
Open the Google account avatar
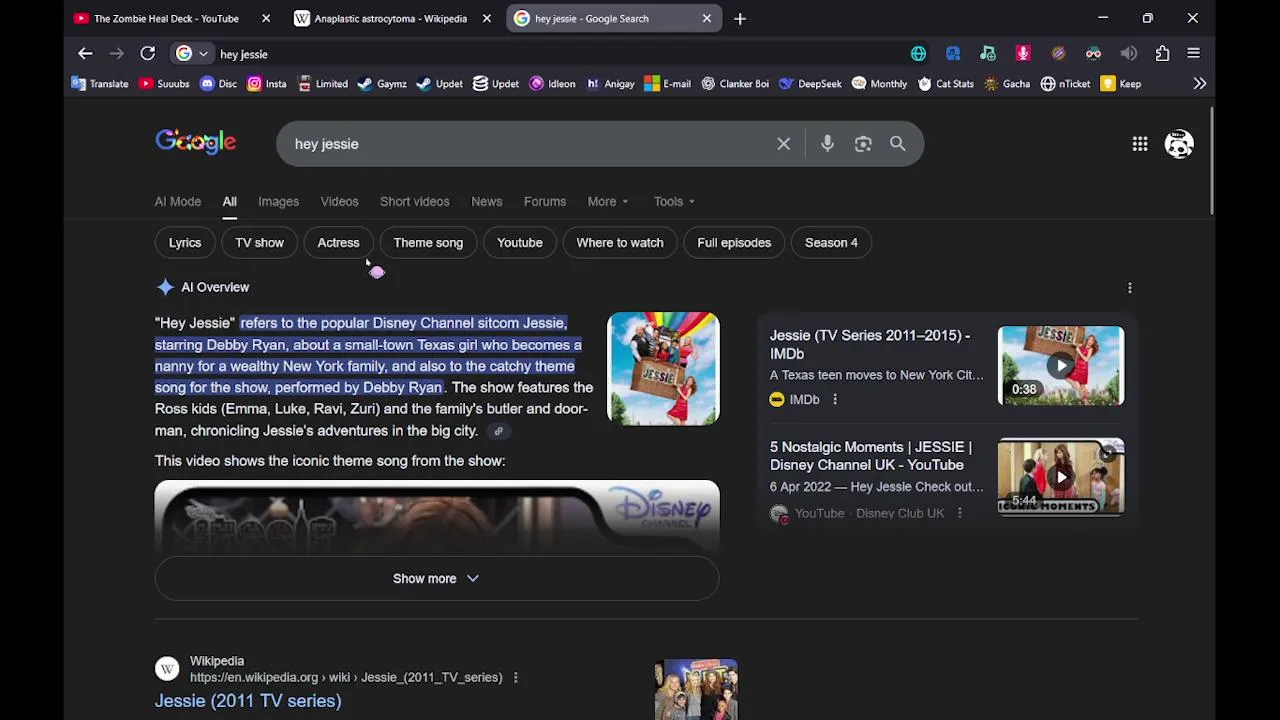(1179, 144)
